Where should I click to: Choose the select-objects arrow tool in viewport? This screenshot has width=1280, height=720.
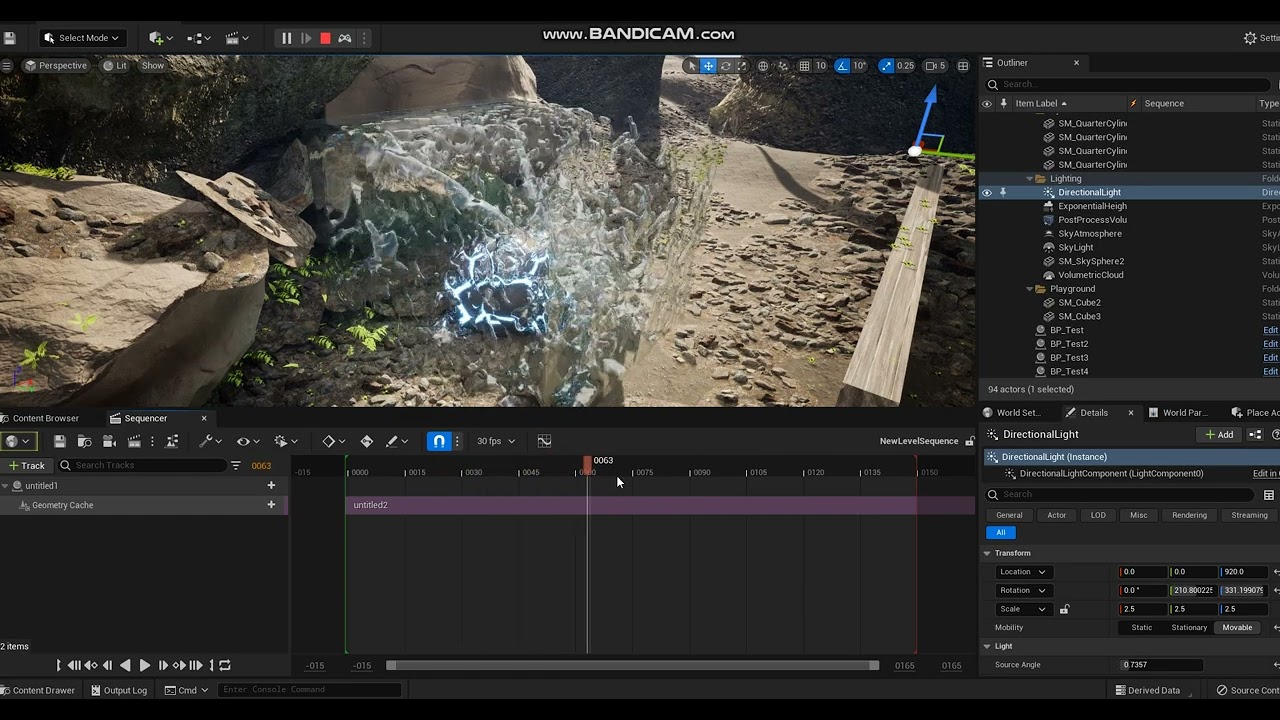coord(691,66)
